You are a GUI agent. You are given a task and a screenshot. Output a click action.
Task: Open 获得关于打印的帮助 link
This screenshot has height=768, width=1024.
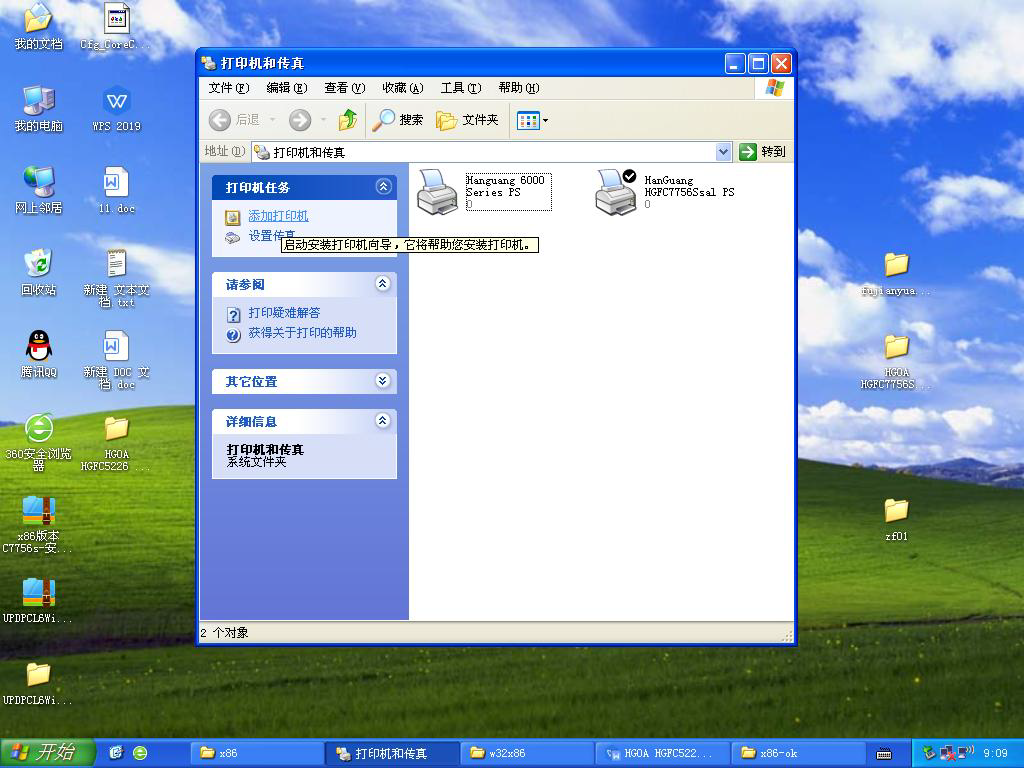click(x=302, y=332)
